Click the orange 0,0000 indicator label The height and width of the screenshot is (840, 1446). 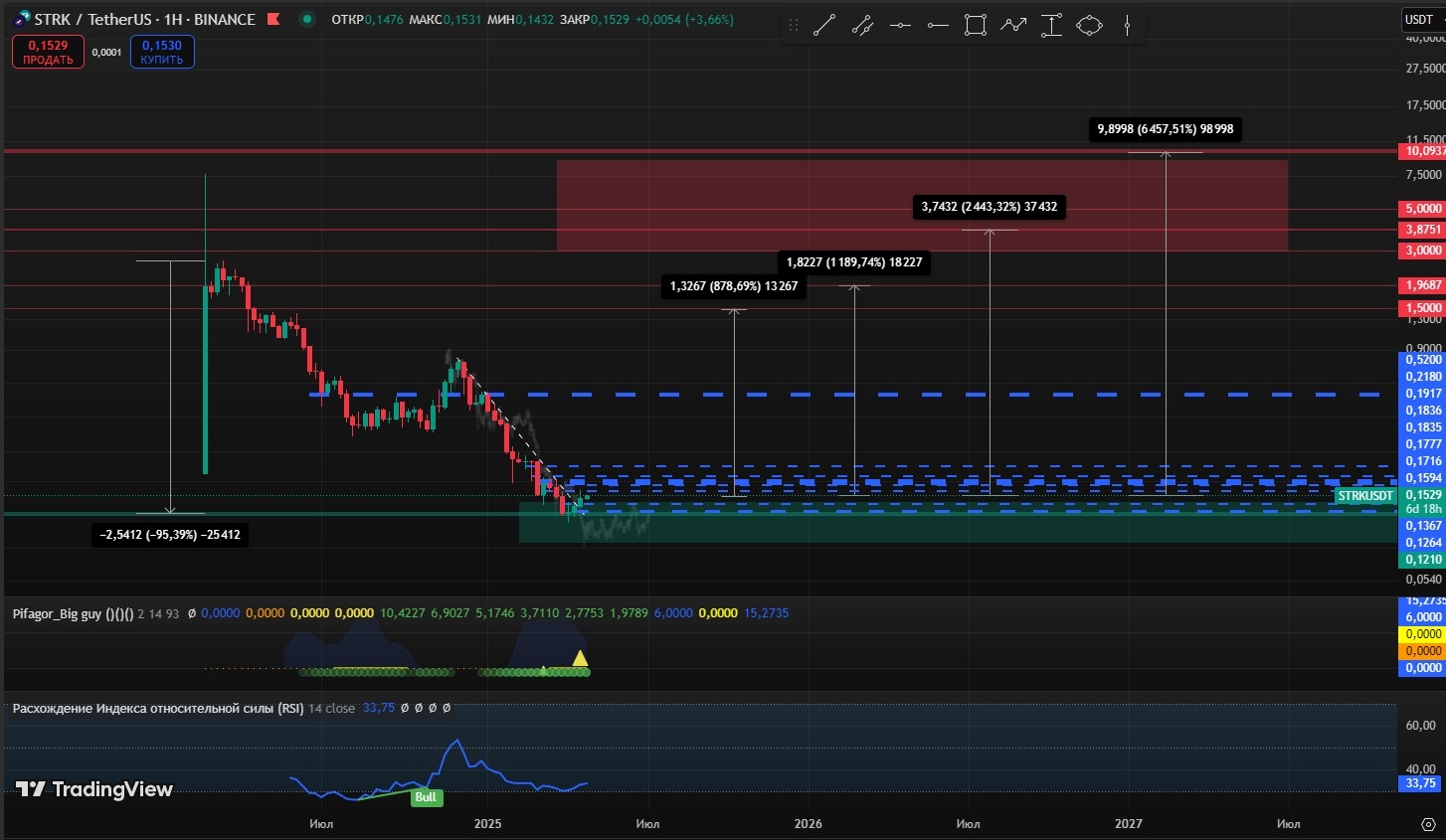point(1423,651)
